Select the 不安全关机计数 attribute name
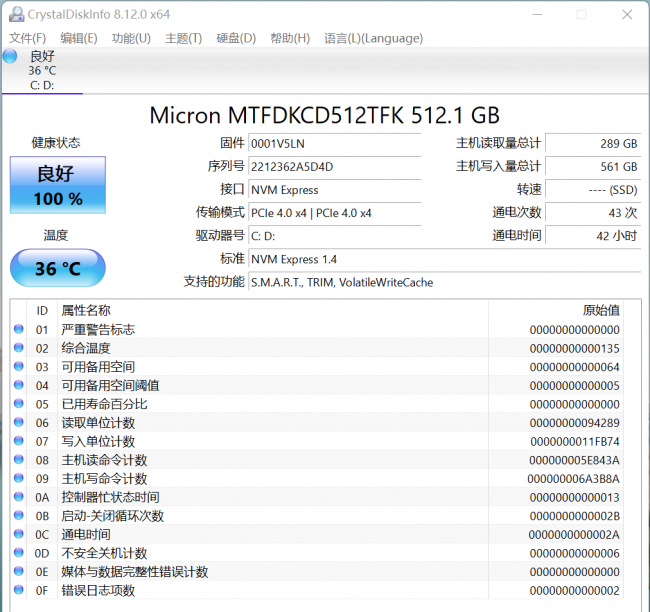The width and height of the screenshot is (650, 612). pyautogui.click(x=104, y=554)
